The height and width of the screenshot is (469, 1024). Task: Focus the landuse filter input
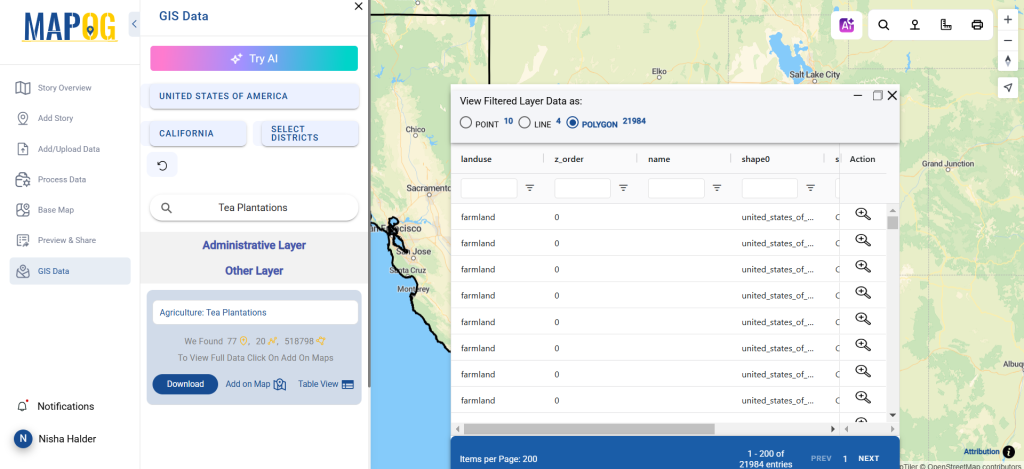coord(489,188)
